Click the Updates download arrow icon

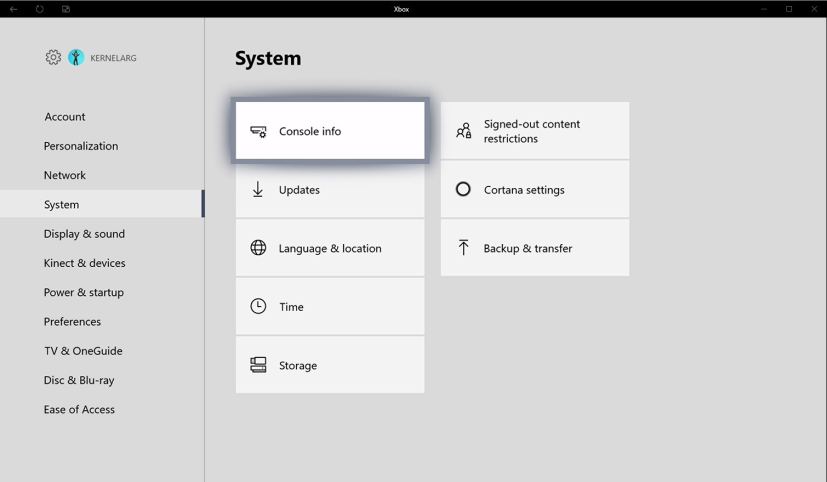(x=258, y=189)
